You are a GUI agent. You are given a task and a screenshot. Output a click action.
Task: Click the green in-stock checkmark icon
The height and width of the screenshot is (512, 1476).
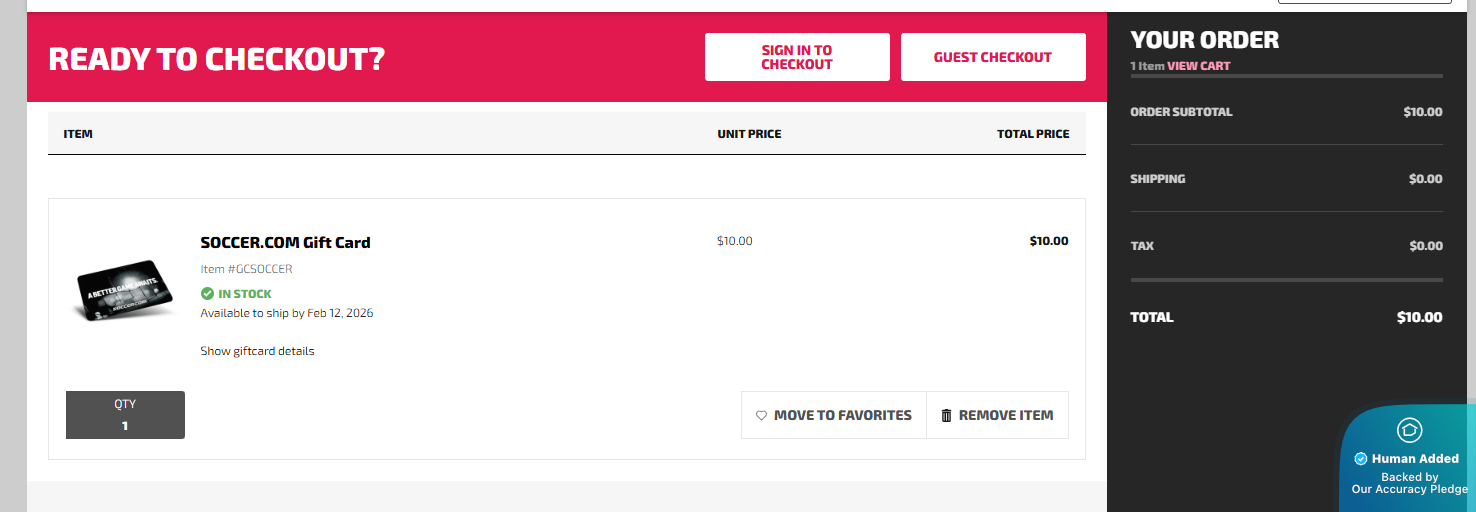[x=207, y=294]
